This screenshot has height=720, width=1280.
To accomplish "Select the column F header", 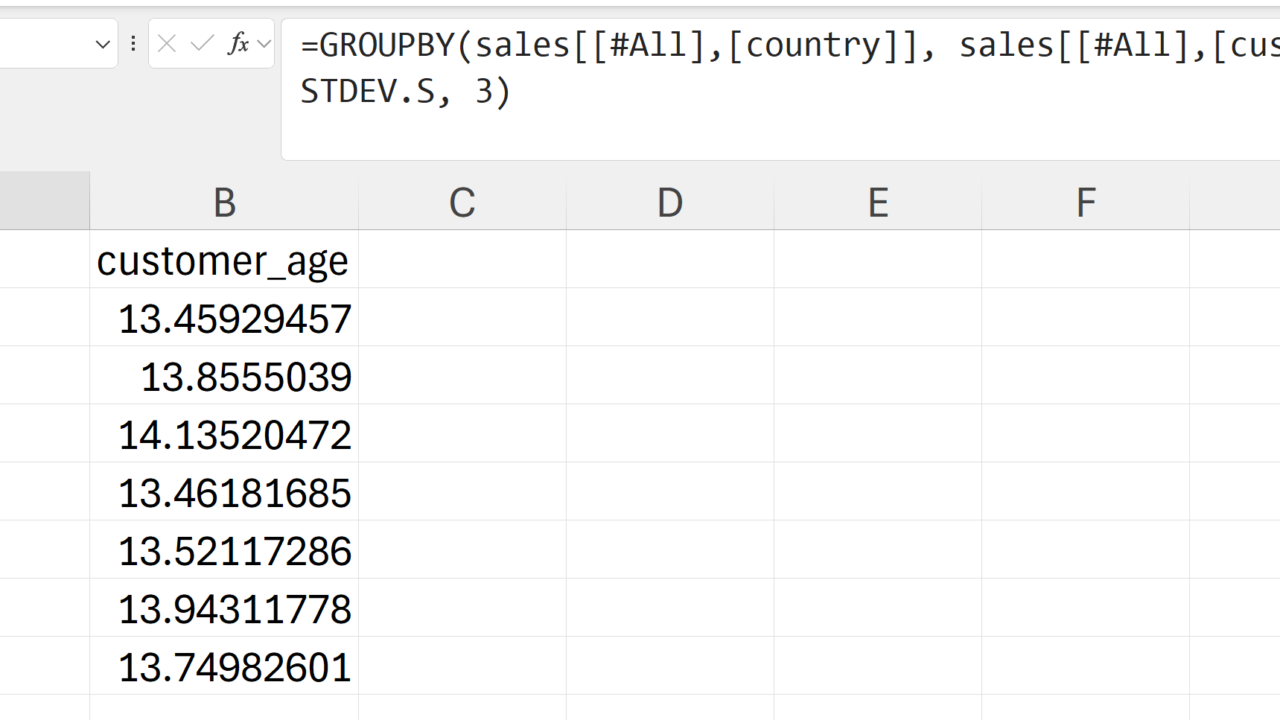I will [x=1085, y=203].
